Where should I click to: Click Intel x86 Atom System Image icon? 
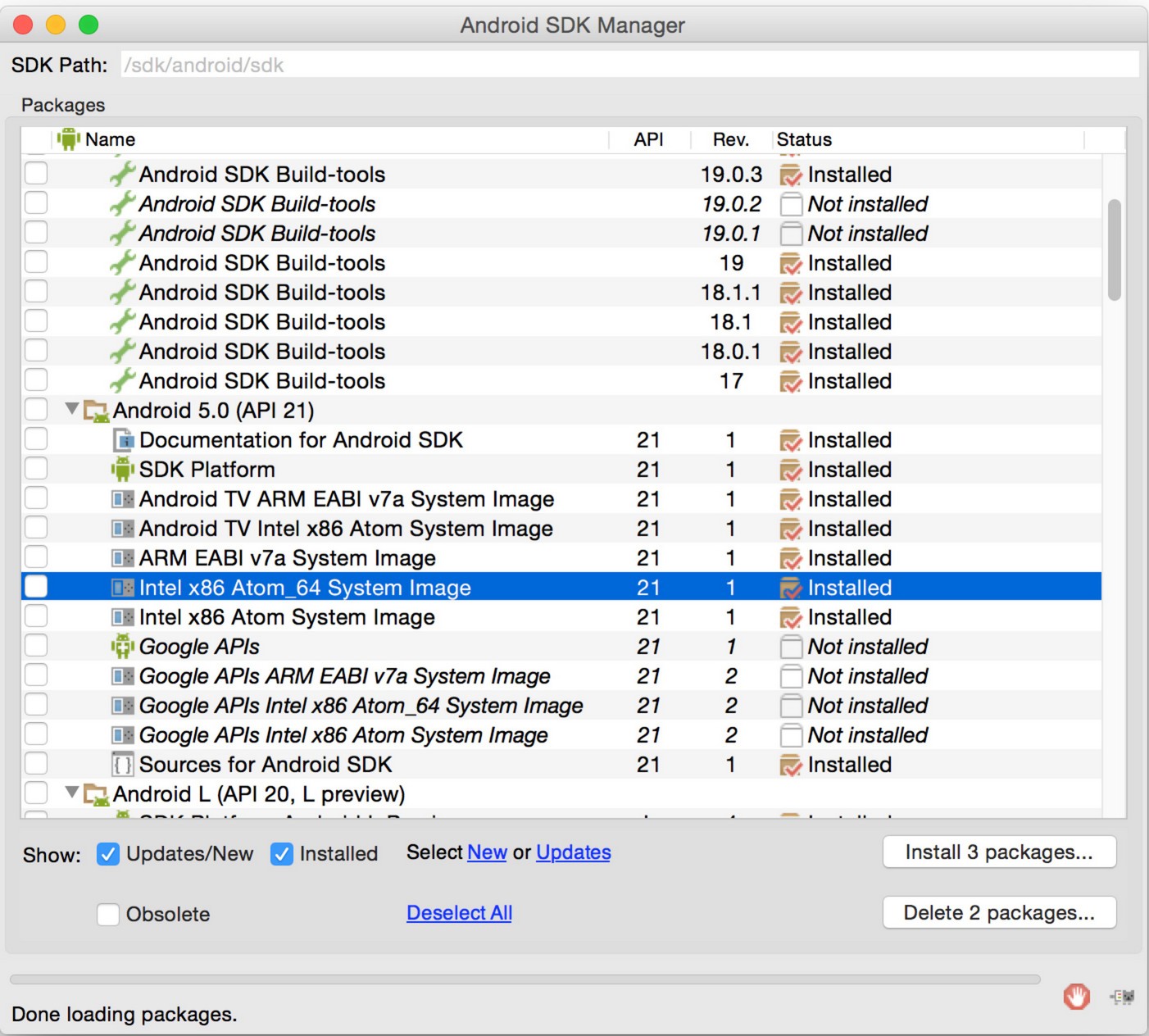tap(123, 617)
